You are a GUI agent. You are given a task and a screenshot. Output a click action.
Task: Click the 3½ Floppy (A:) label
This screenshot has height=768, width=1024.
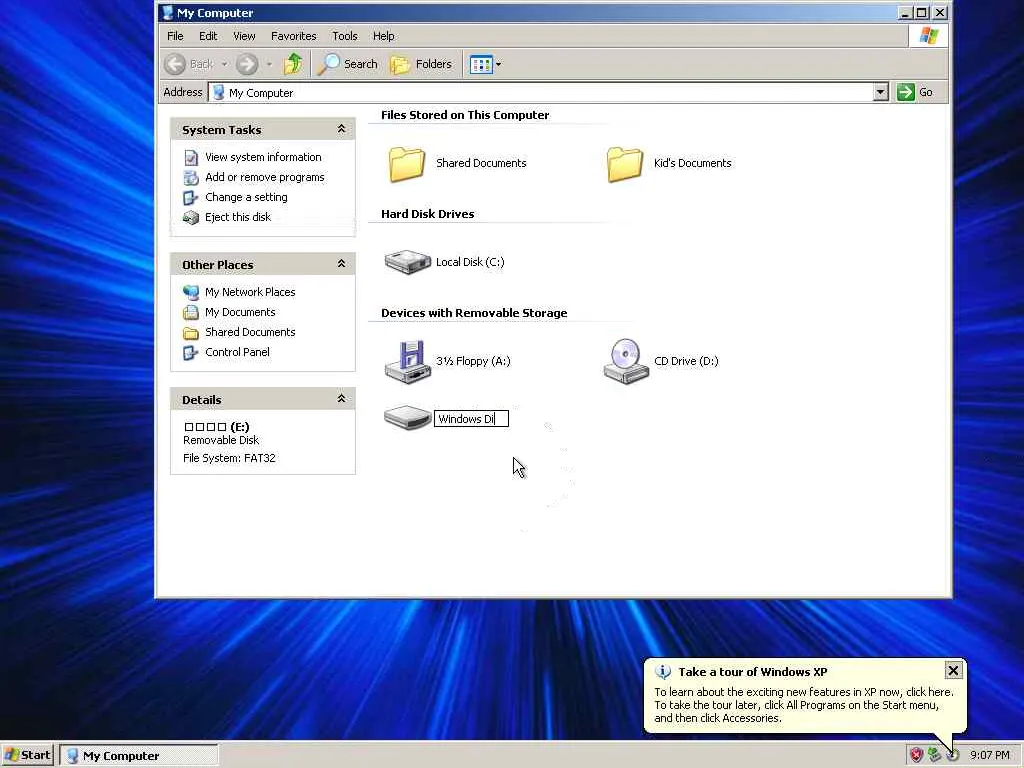[473, 361]
